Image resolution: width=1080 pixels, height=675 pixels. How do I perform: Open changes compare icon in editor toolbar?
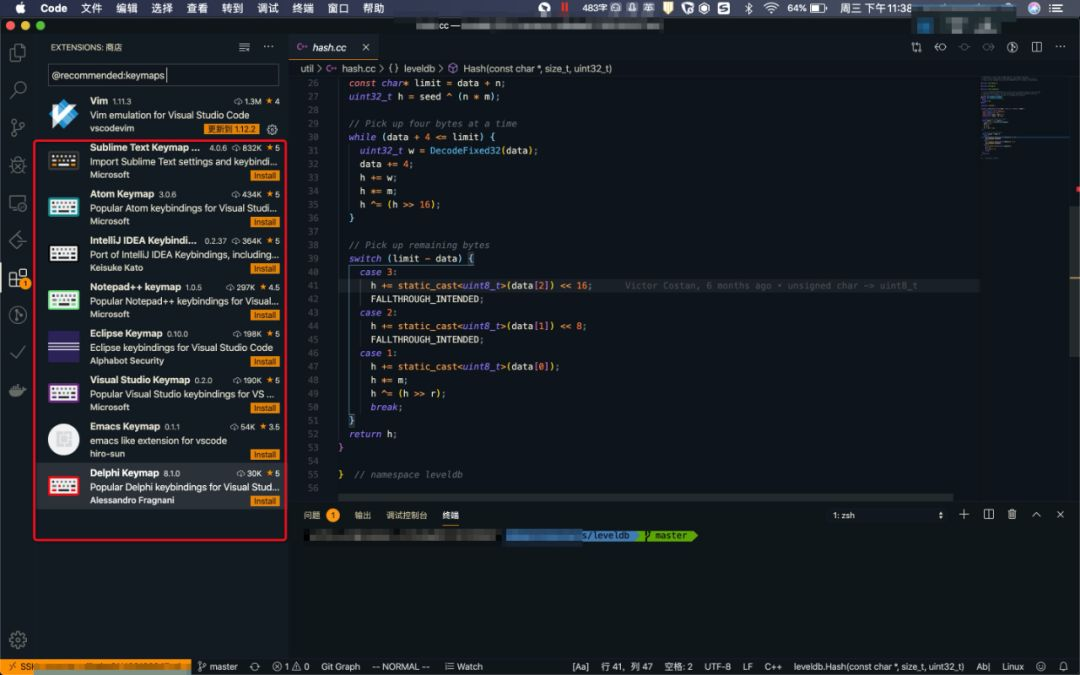(x=916, y=47)
